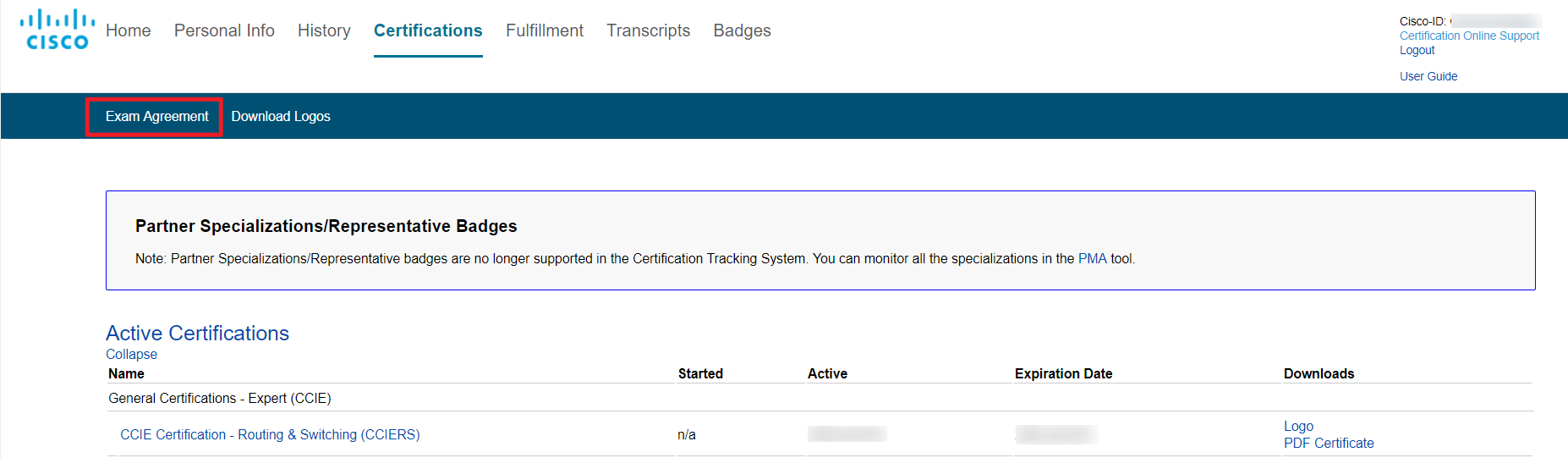The width and height of the screenshot is (1568, 458).
Task: Open the History tab
Action: click(x=324, y=30)
